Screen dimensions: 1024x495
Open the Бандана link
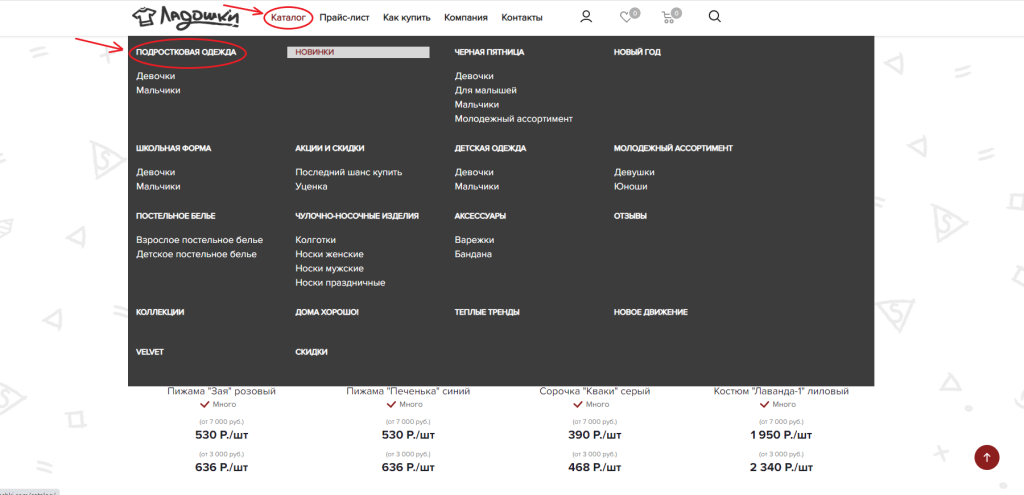(473, 254)
